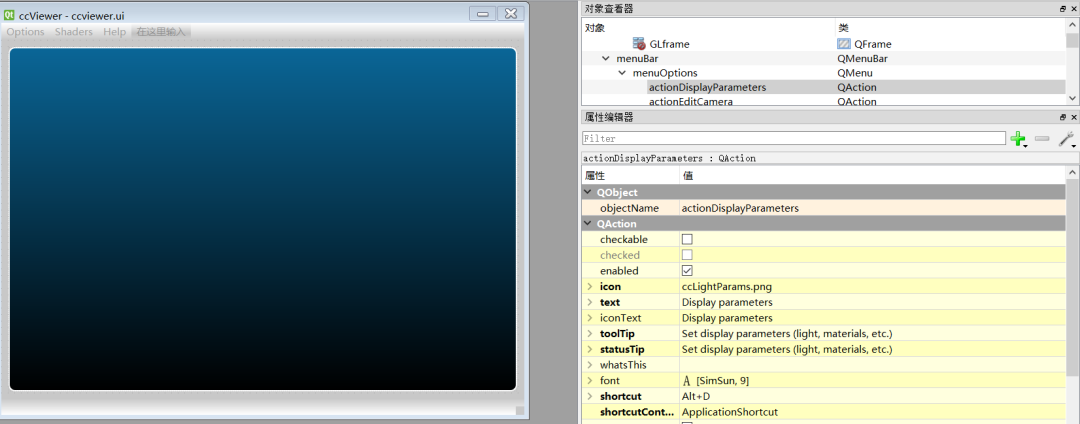Click the 'Alt+D' shortcut value
This screenshot has width=1080, height=424.
(x=696, y=396)
